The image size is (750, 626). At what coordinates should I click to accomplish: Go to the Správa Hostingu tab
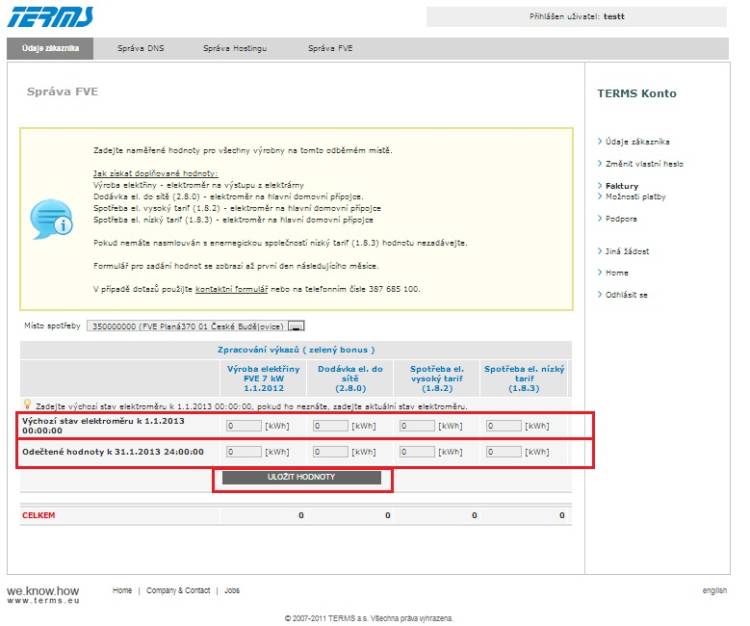pyautogui.click(x=234, y=48)
